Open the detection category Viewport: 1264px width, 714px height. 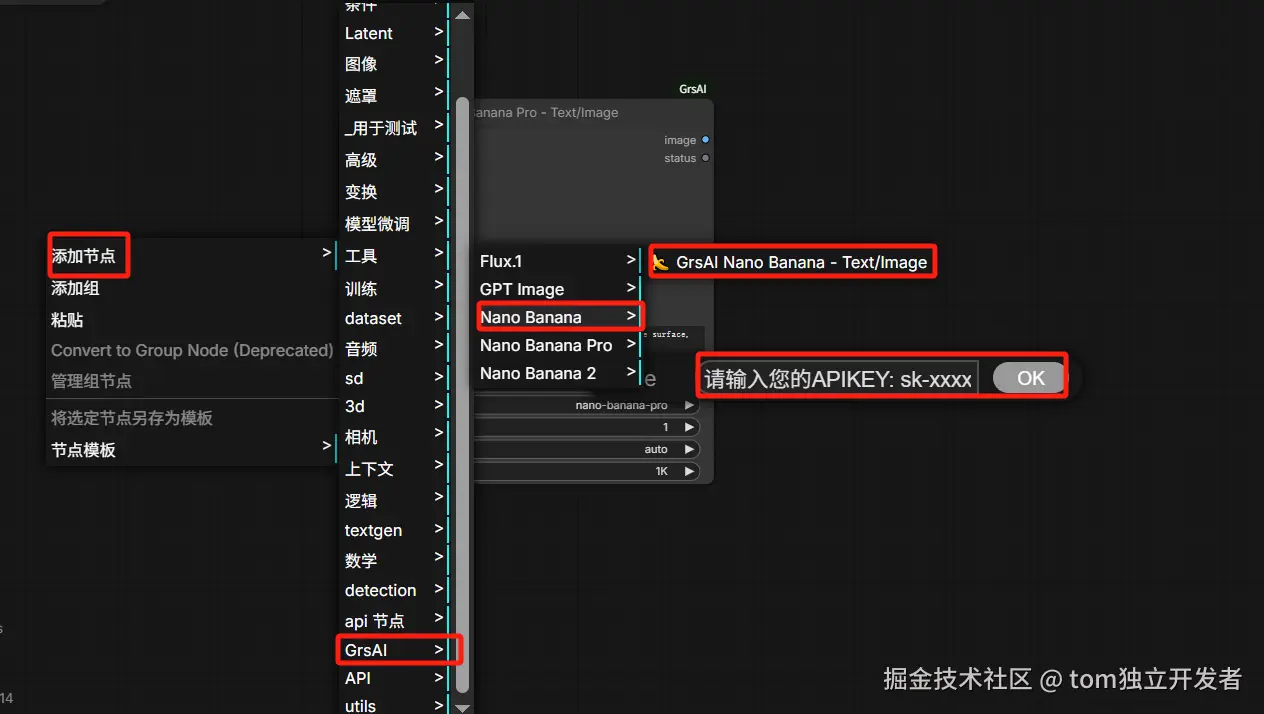coord(394,590)
